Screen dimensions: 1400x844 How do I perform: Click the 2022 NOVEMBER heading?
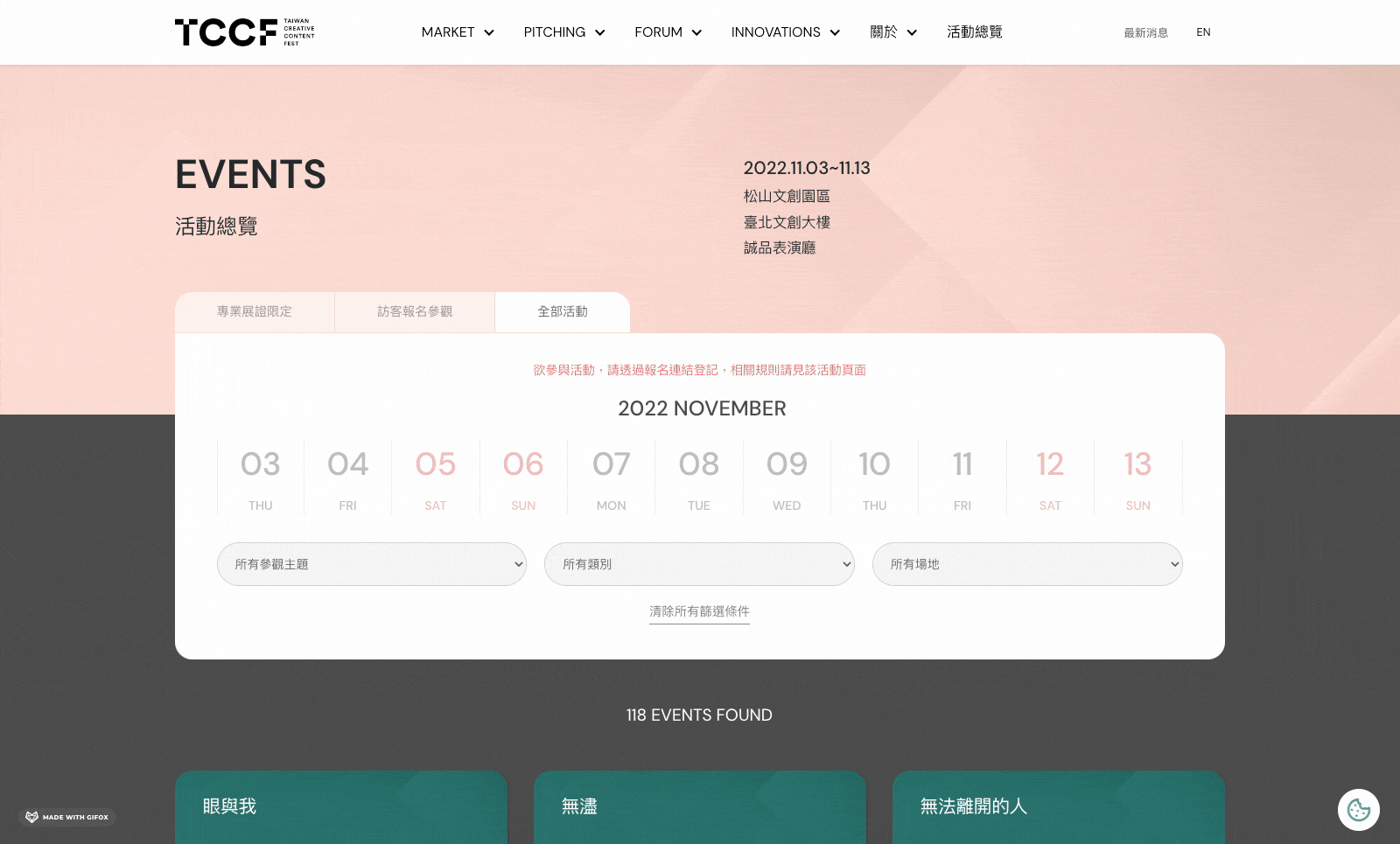tap(702, 408)
